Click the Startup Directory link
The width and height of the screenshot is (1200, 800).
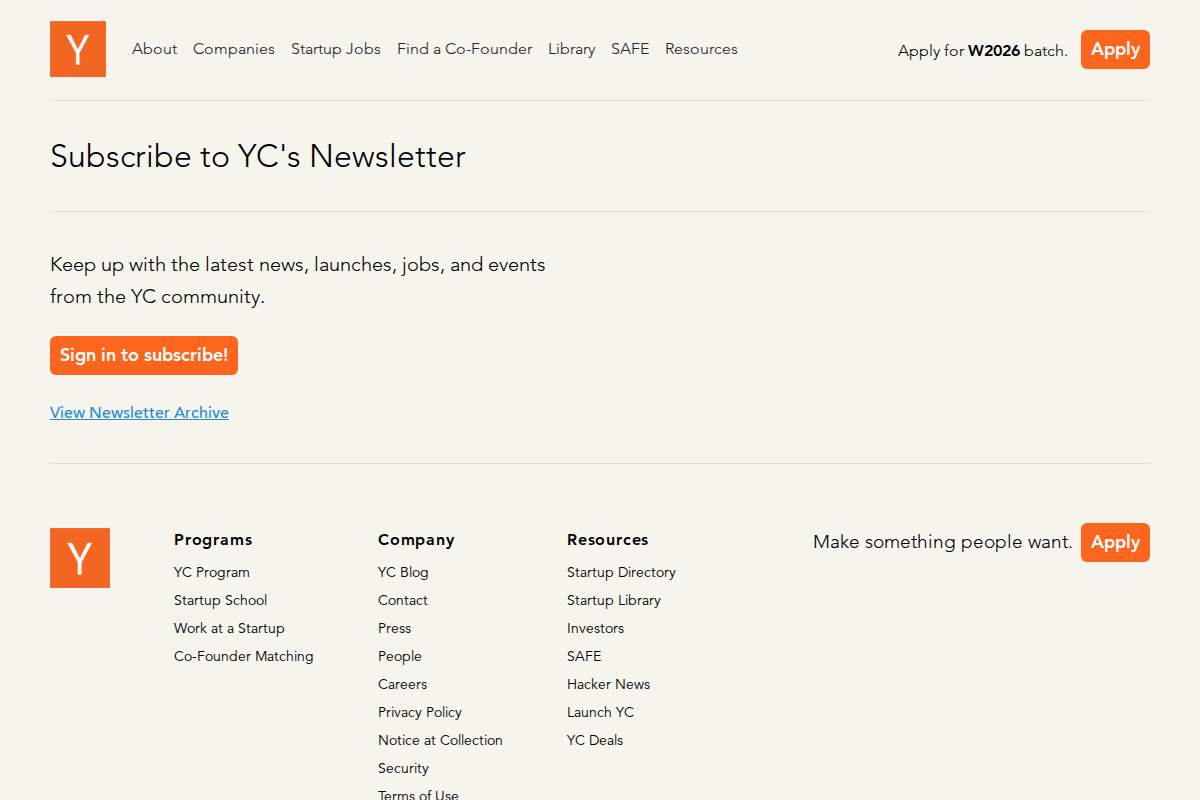pyautogui.click(x=621, y=572)
